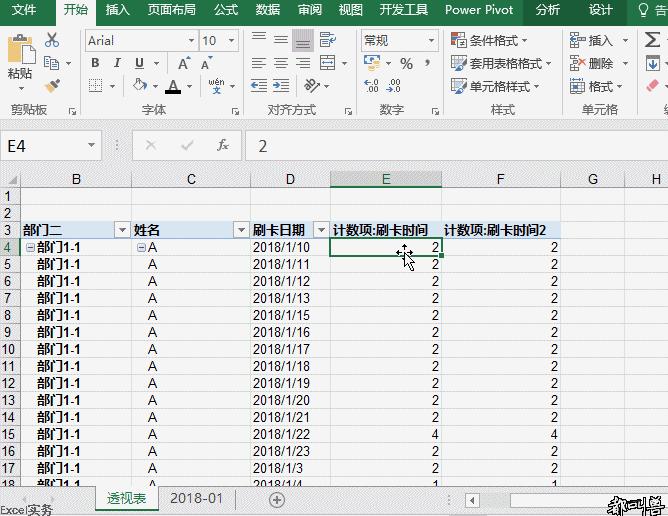Switch to 页面布局 ribbon tab
This screenshot has height=516, width=668.
coord(172,9)
